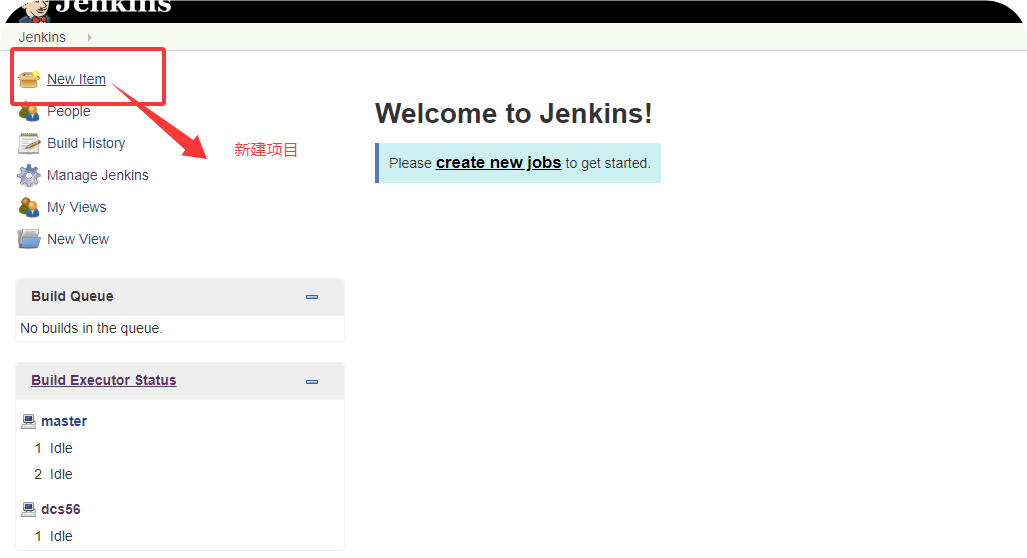Image resolution: width=1027 pixels, height=558 pixels.
Task: Click the People icon in sidebar
Action: coord(29,113)
